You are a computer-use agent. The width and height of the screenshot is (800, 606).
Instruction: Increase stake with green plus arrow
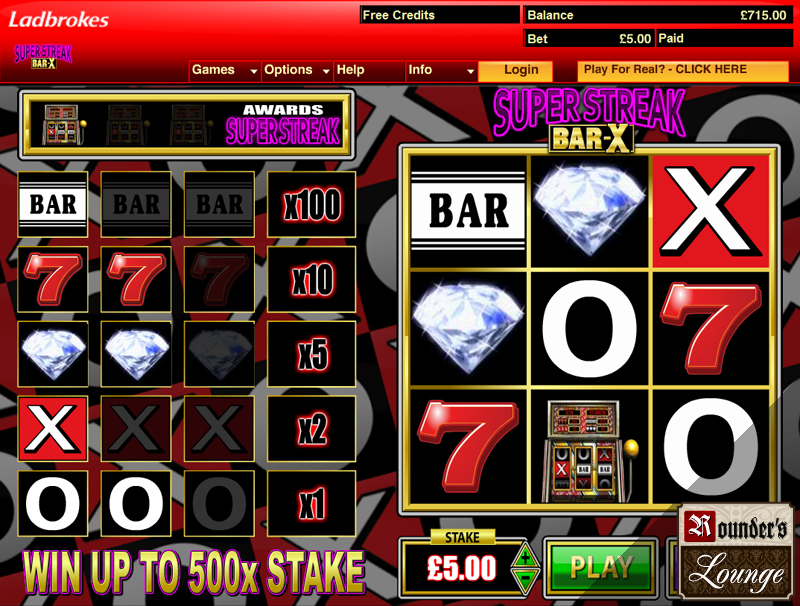(525, 557)
